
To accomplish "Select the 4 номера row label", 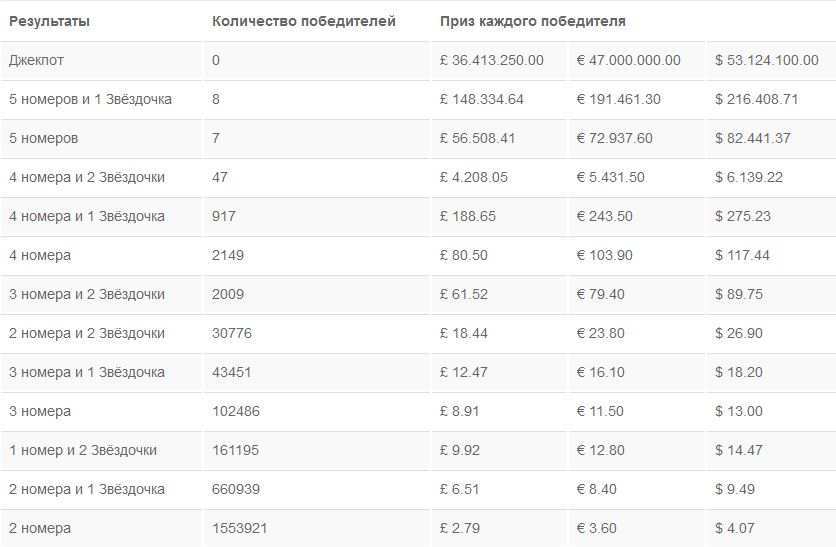I will click(40, 255).
